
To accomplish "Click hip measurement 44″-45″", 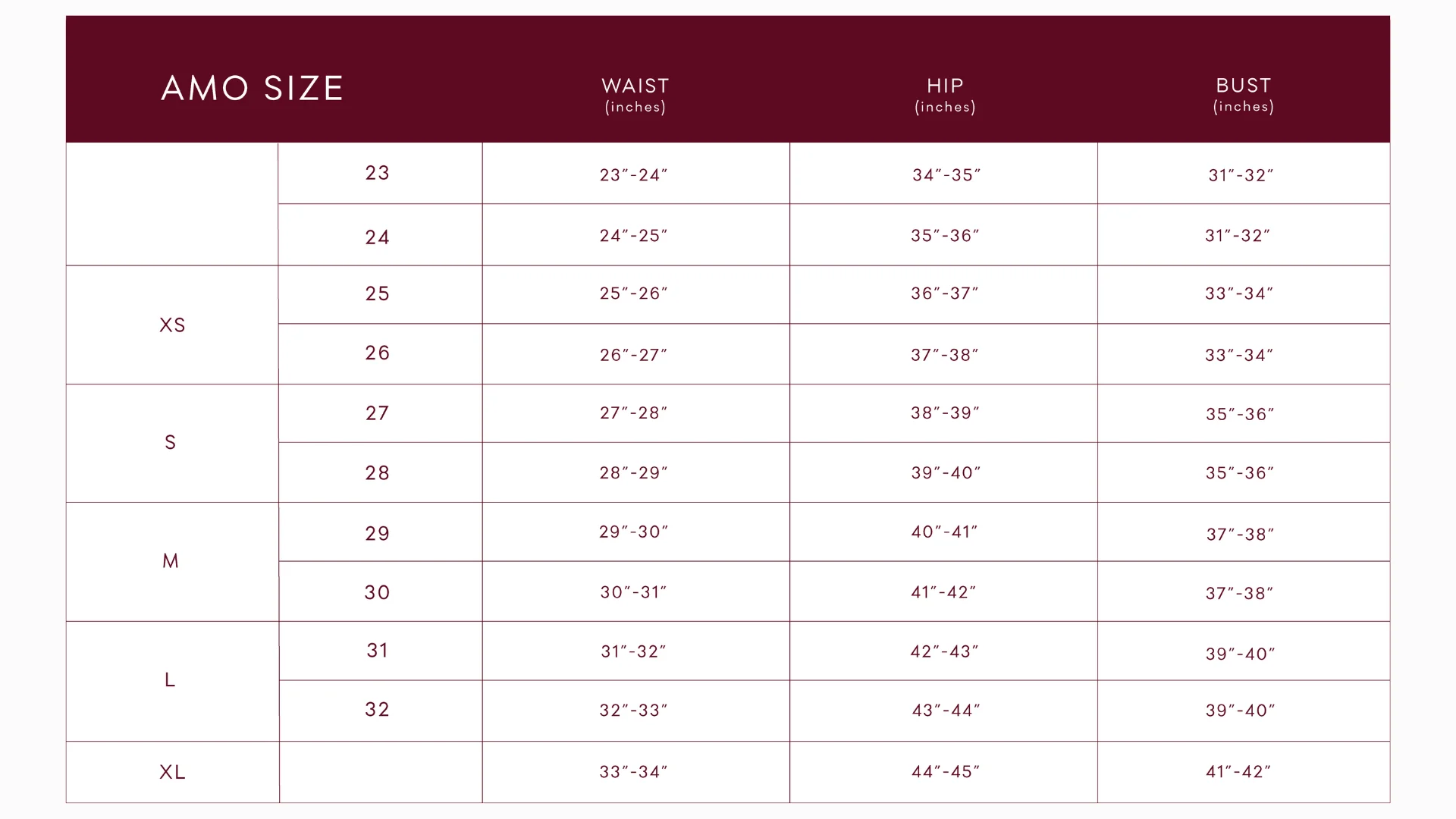I will tap(946, 772).
